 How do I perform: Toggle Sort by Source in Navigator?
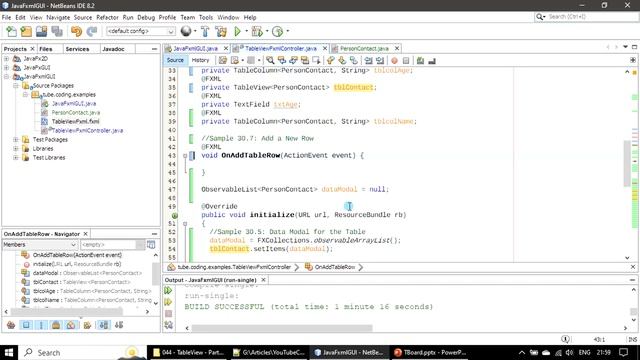pyautogui.click(x=119, y=325)
